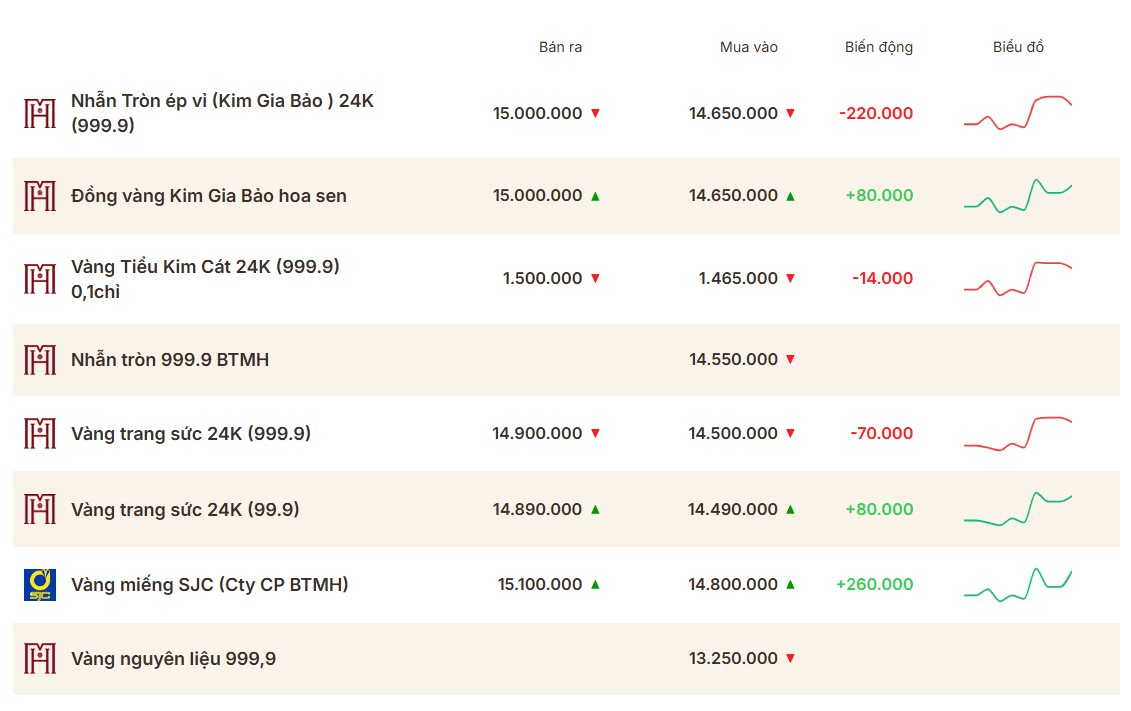Click logo beside Đồng vàng Kim Gia Bảo

click(40, 195)
